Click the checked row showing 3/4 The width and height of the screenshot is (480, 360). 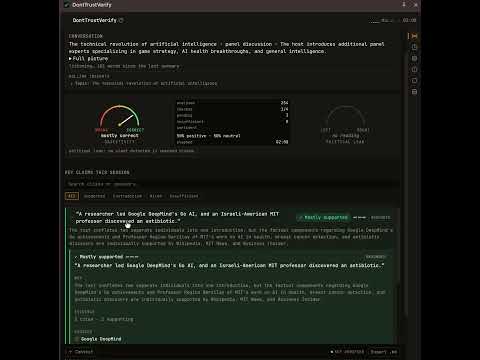click(232, 109)
